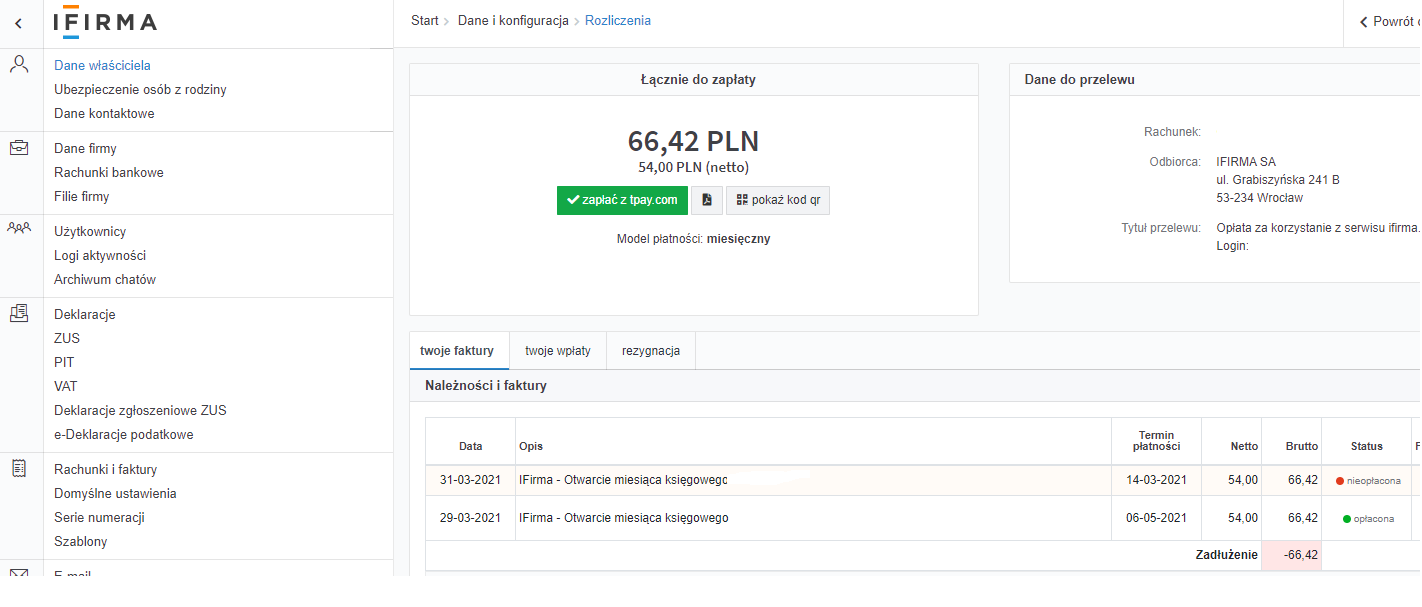Select the users group icon in sidebar

point(19,228)
